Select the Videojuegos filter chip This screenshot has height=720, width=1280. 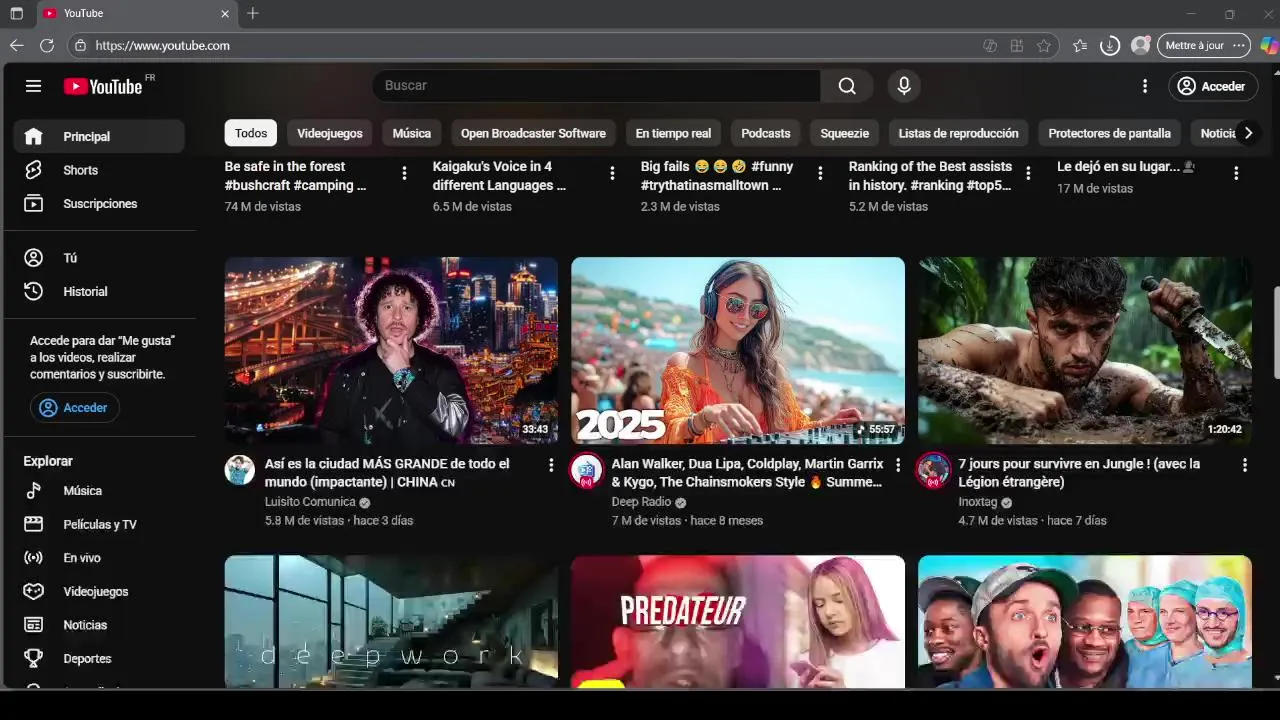[330, 133]
